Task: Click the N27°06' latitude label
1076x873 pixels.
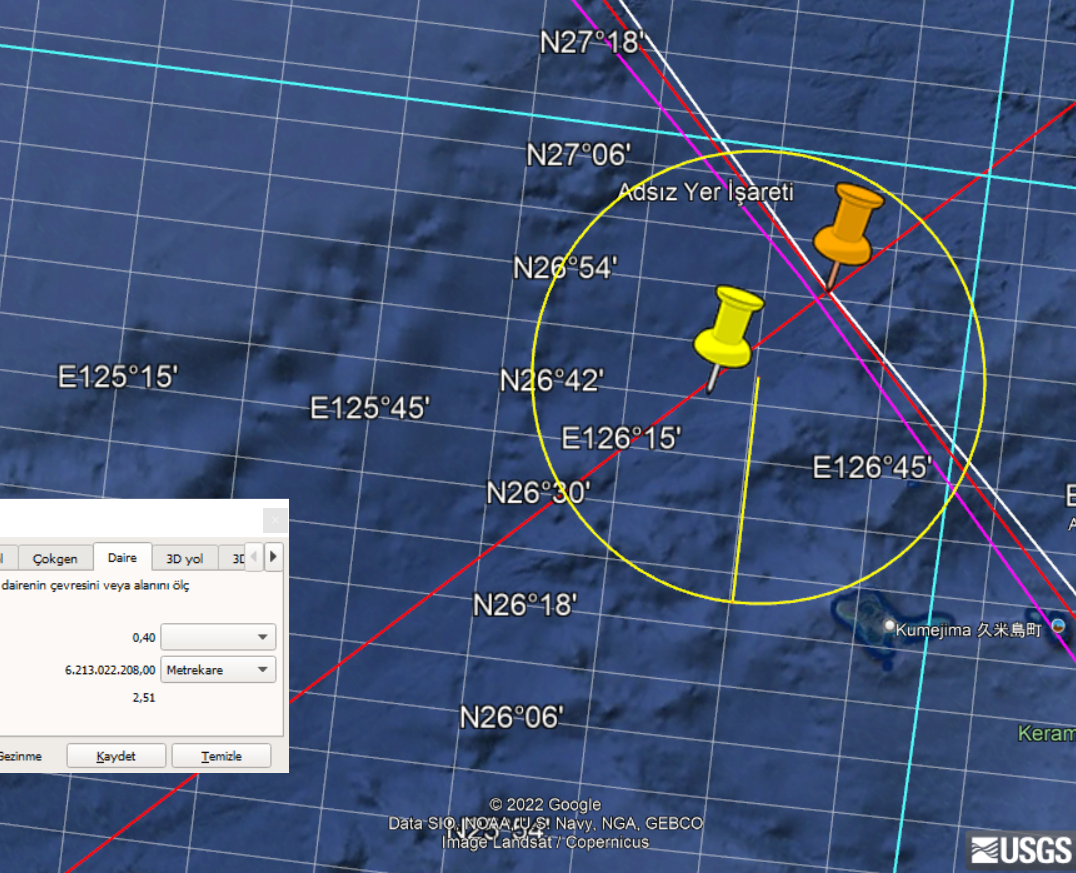Action: coord(578,155)
